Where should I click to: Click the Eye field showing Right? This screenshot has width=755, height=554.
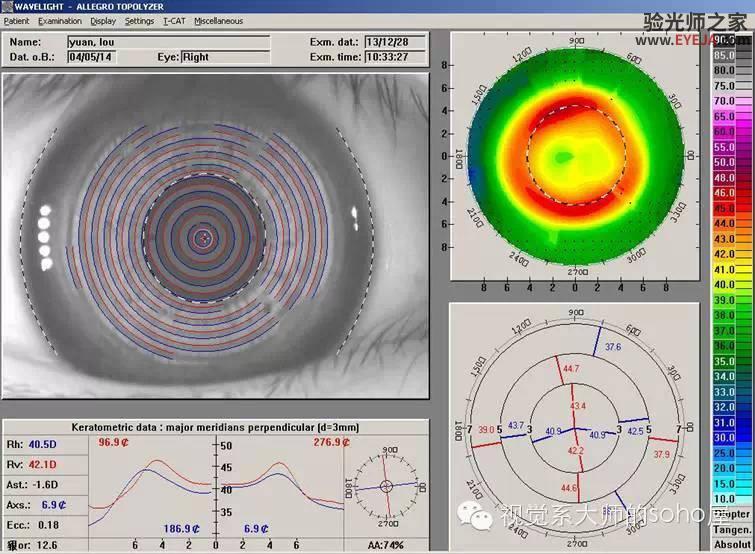click(x=225, y=57)
